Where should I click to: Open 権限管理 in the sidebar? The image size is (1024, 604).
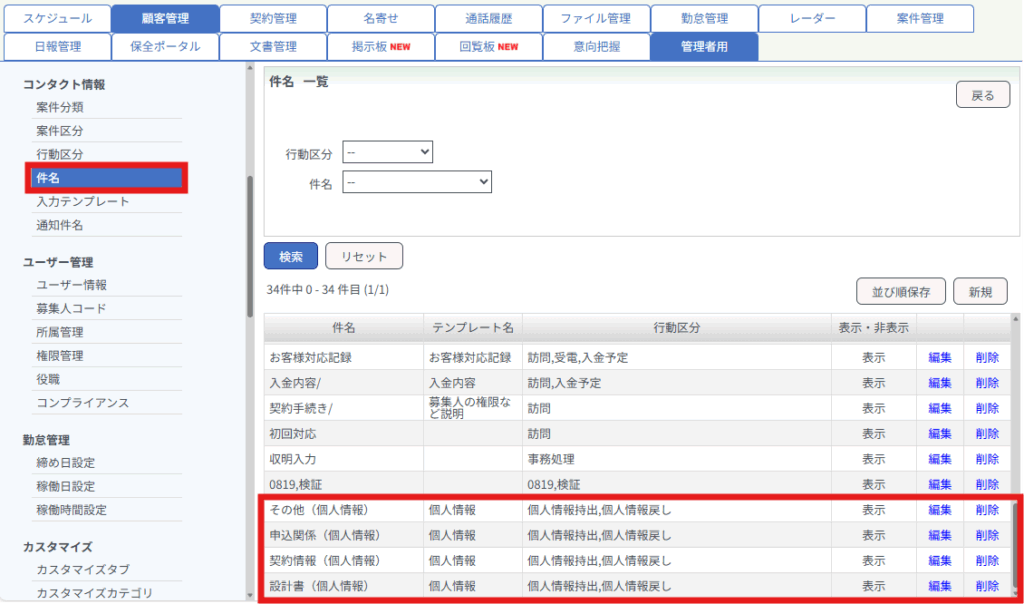click(x=60, y=356)
